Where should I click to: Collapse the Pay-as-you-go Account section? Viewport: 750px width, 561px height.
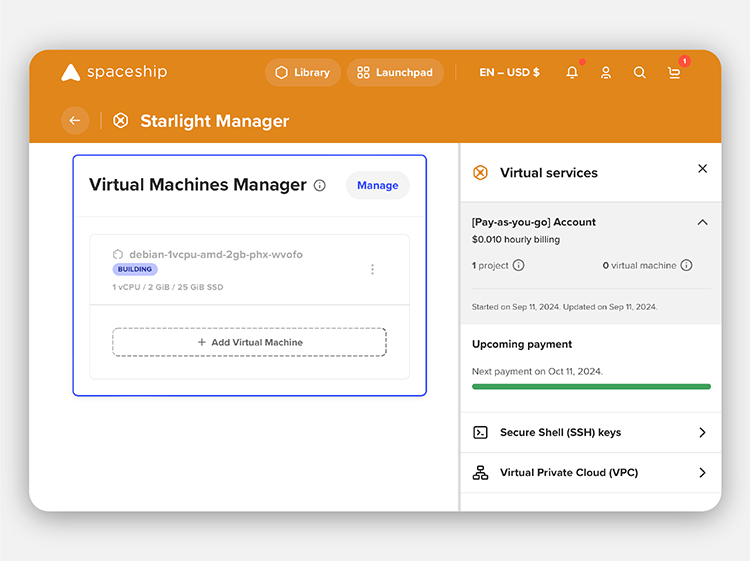pos(702,222)
